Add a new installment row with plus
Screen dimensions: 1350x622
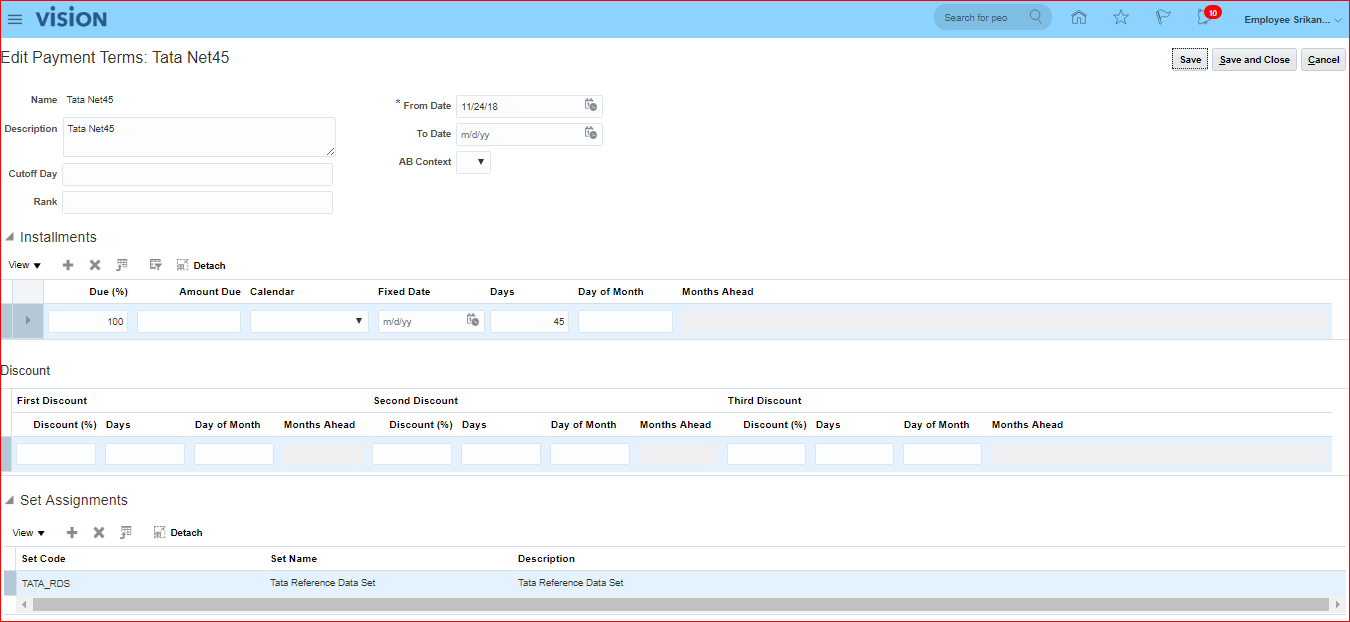tap(68, 265)
